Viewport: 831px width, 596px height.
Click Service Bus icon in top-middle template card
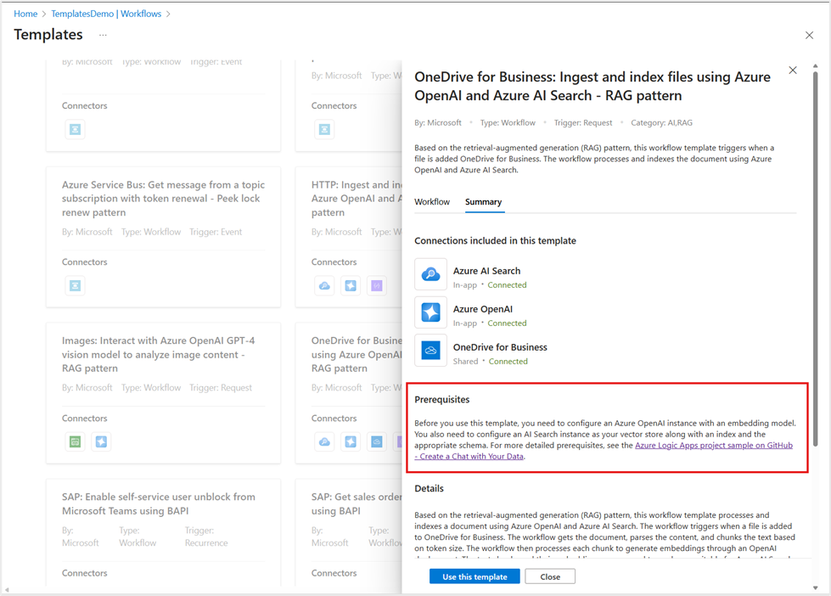pos(324,129)
